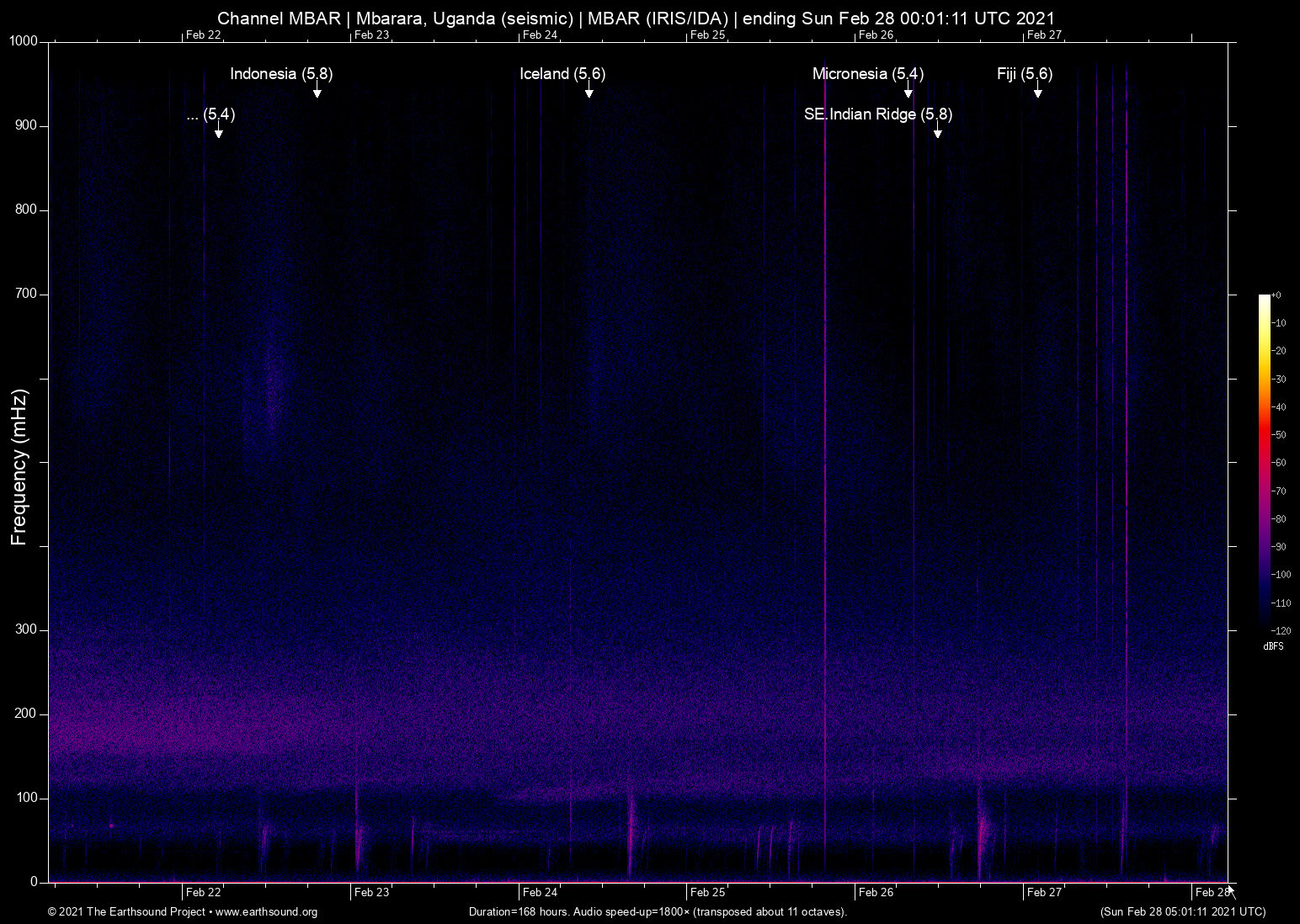Click the arrow below SE.Indian Ridge (5.8)
Viewport: 1300px width, 924px height.
[938, 133]
